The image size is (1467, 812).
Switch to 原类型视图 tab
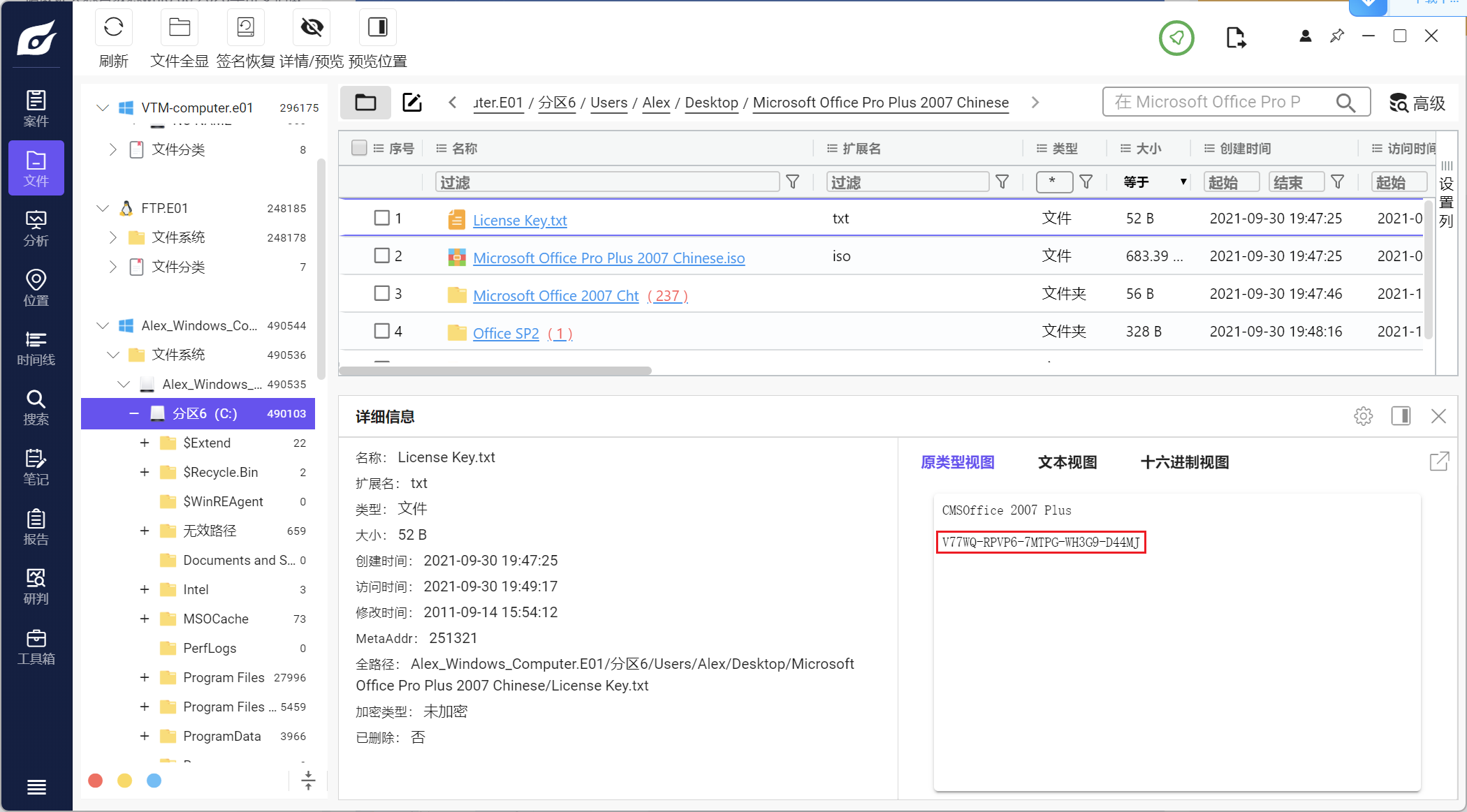pyautogui.click(x=957, y=462)
